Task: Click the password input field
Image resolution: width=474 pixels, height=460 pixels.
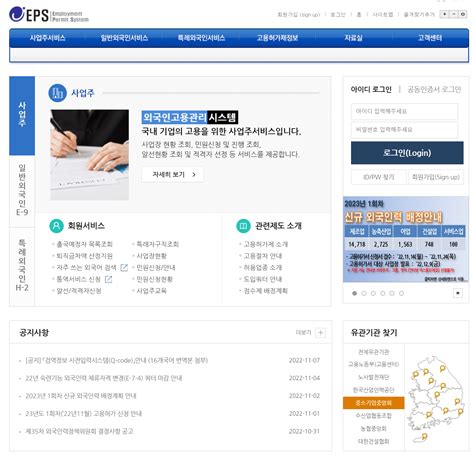Action: coord(404,130)
